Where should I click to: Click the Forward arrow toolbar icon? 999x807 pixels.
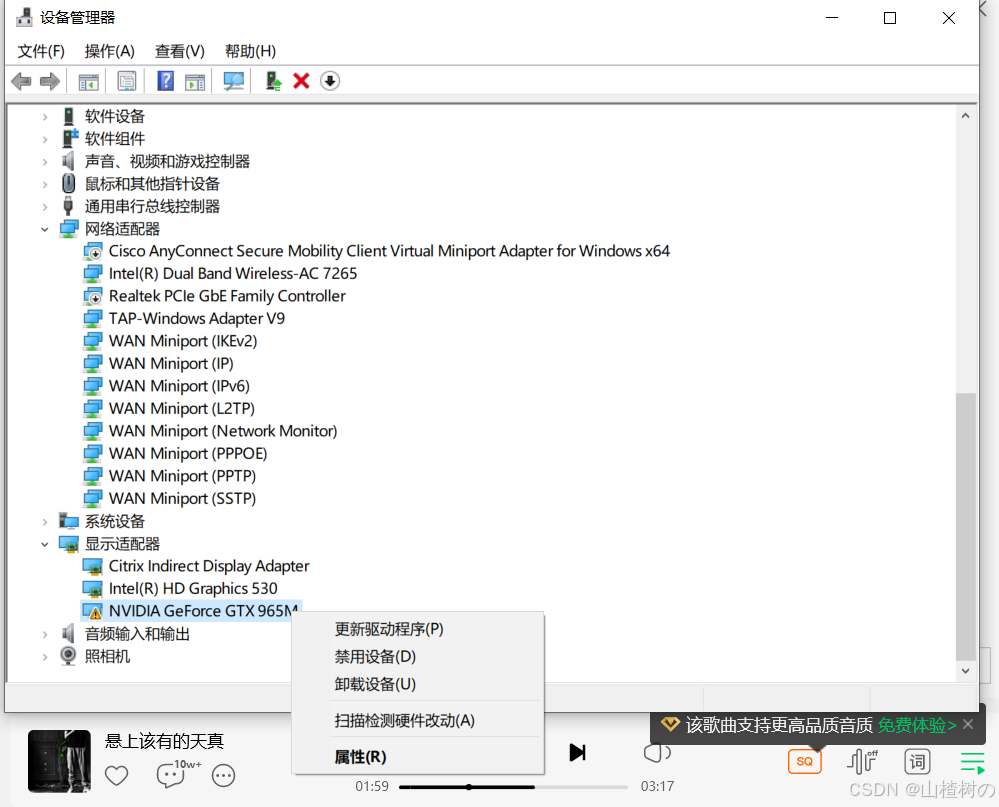coord(50,81)
